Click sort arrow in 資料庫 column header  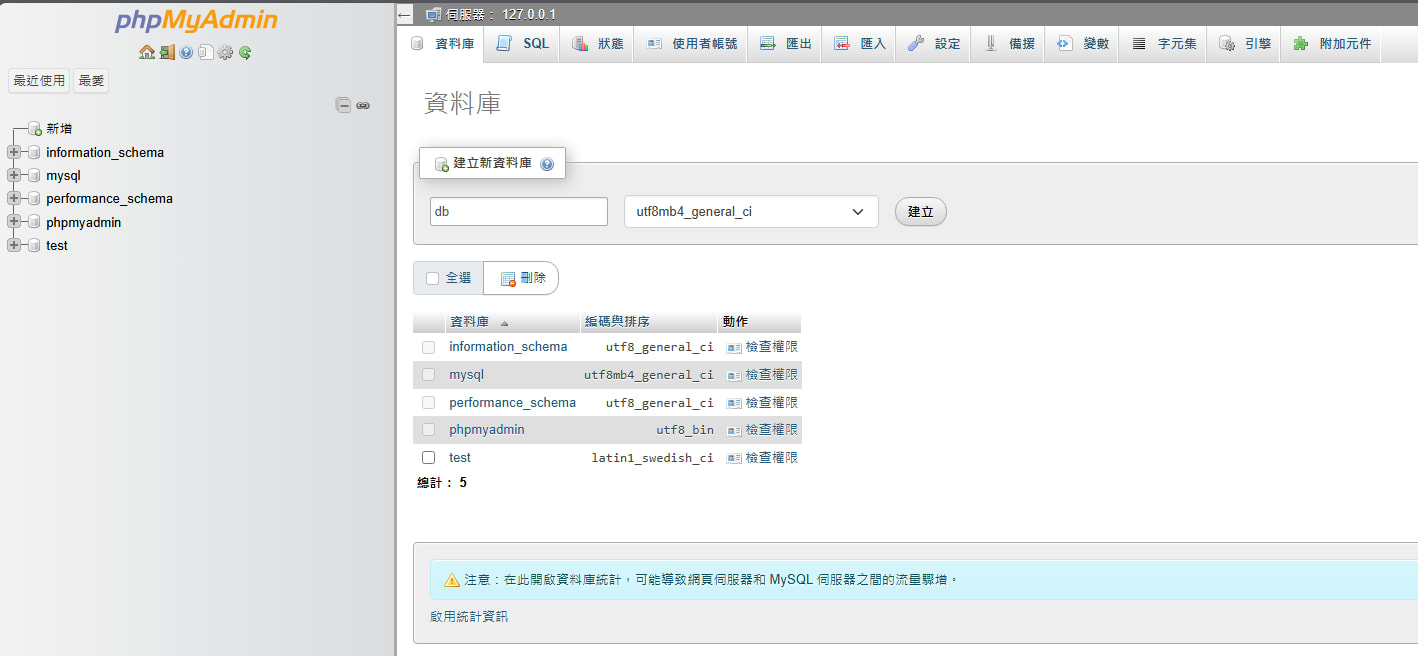pyautogui.click(x=504, y=323)
